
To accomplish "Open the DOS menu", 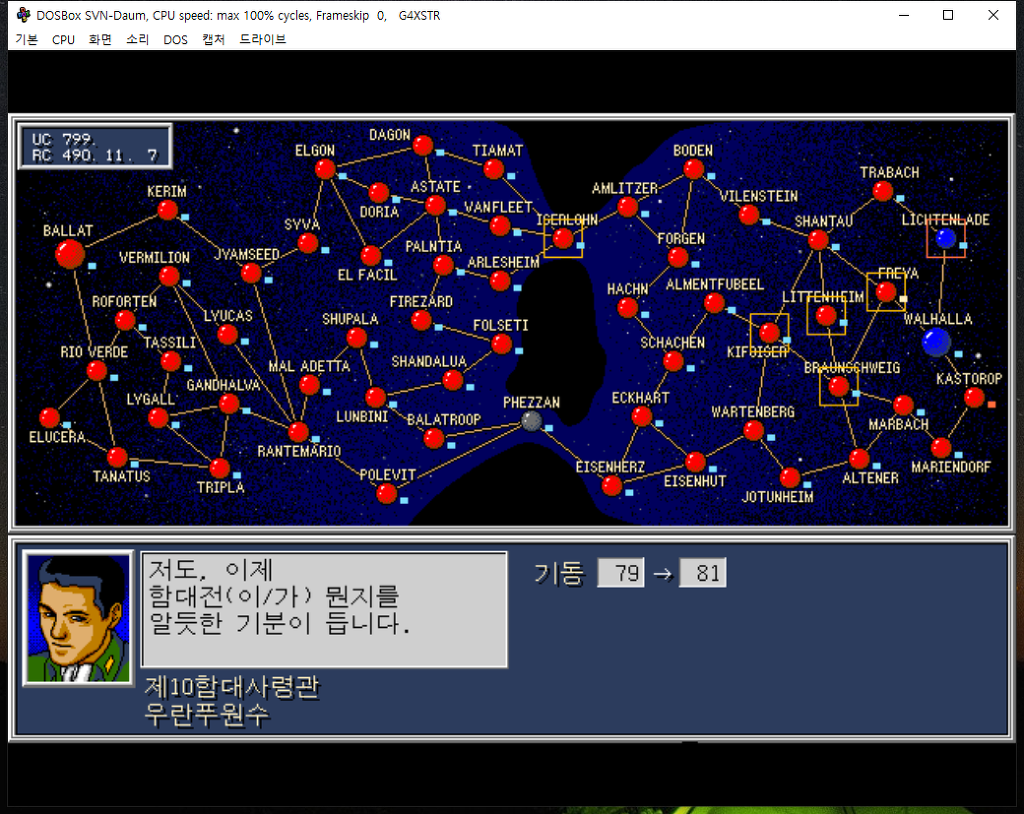I will (x=175, y=39).
